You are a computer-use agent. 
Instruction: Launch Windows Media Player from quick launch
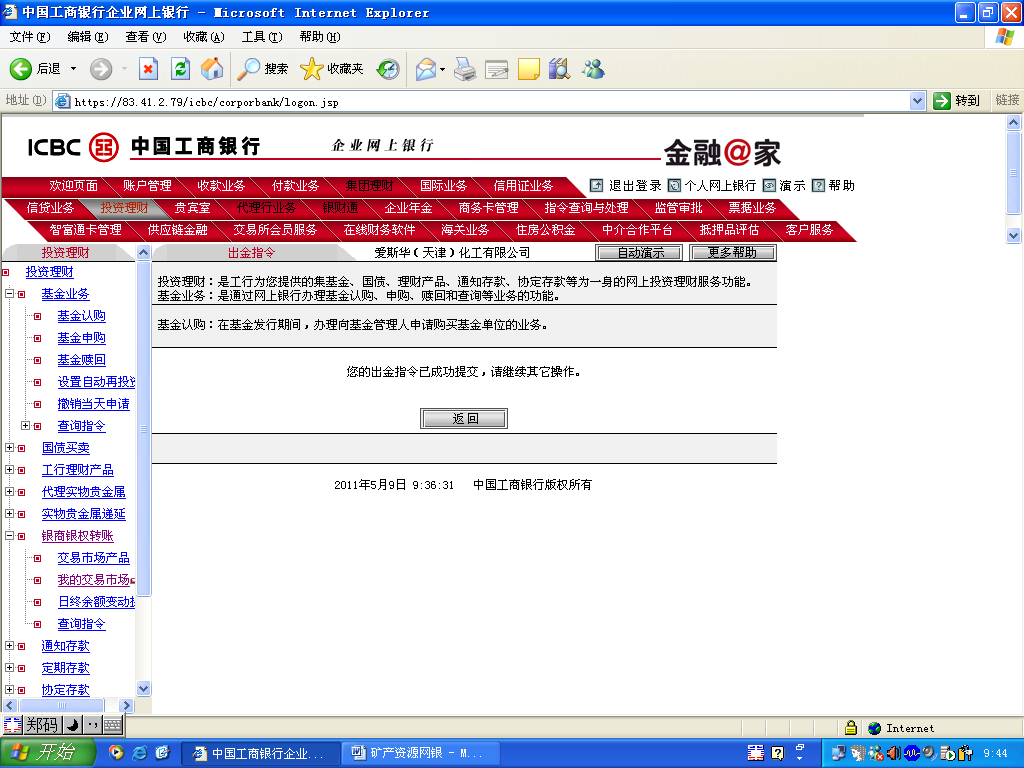coord(116,753)
